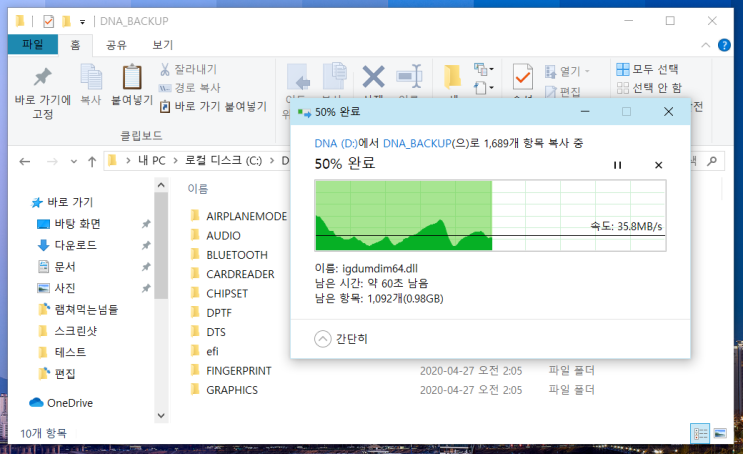Click 편집 (Edit) in ribbon
This screenshot has width=743, height=454.
563,91
